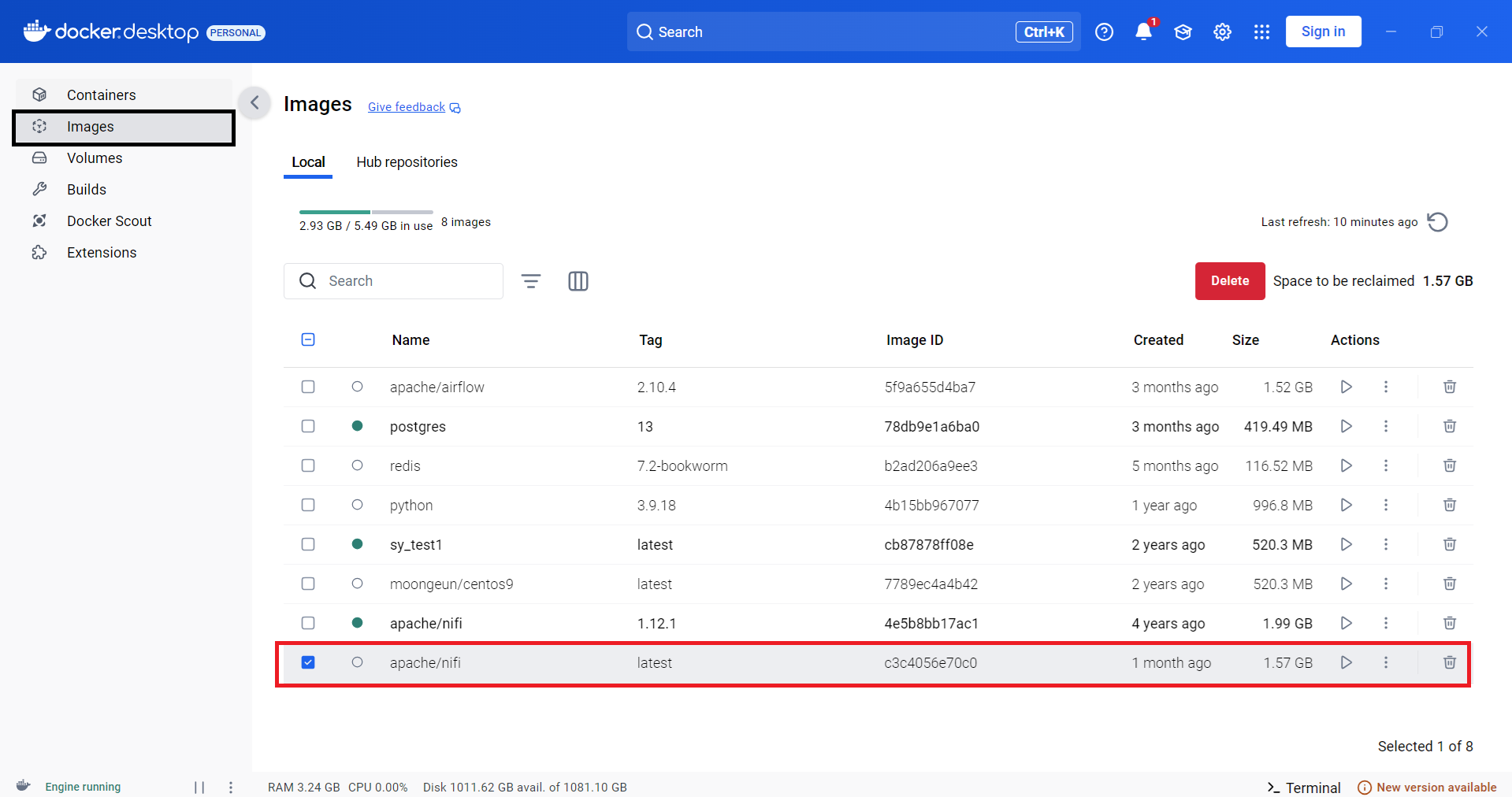
Task: Open Settings gear in the header
Action: (1222, 32)
